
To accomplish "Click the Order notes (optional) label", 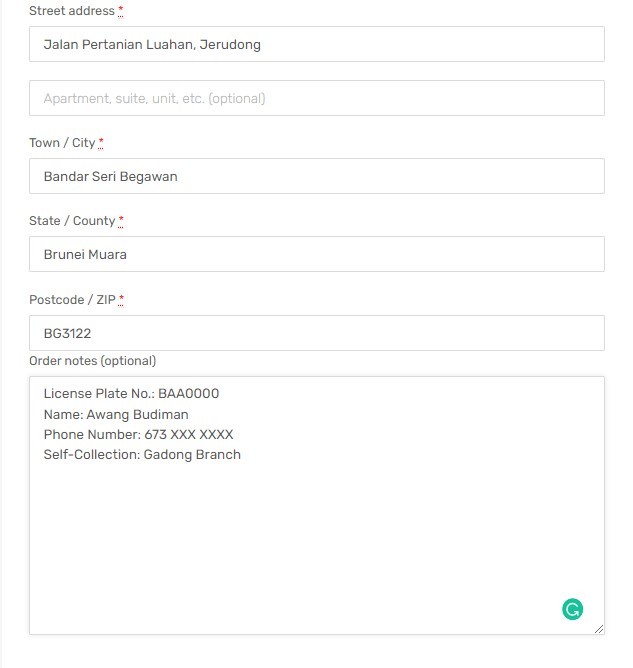I will (92, 361).
